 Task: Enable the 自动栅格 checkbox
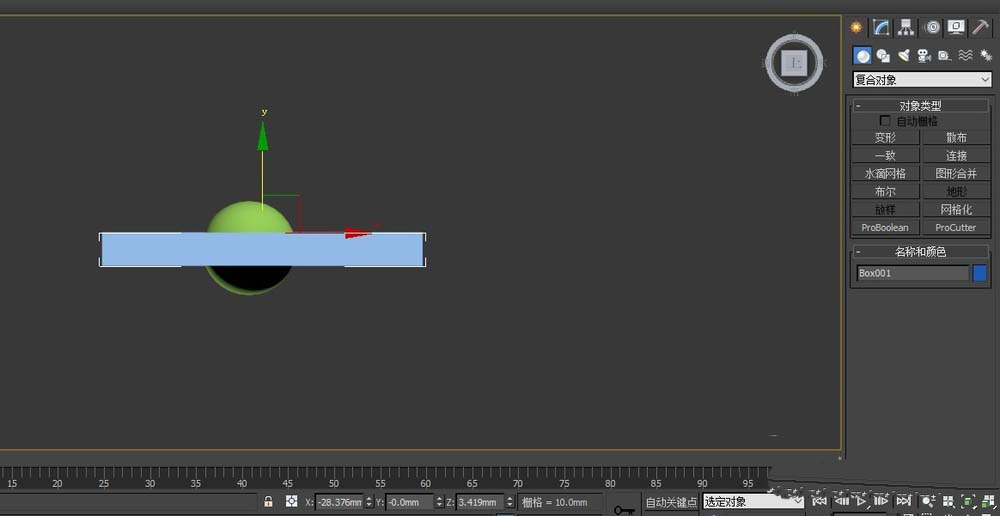coord(885,121)
